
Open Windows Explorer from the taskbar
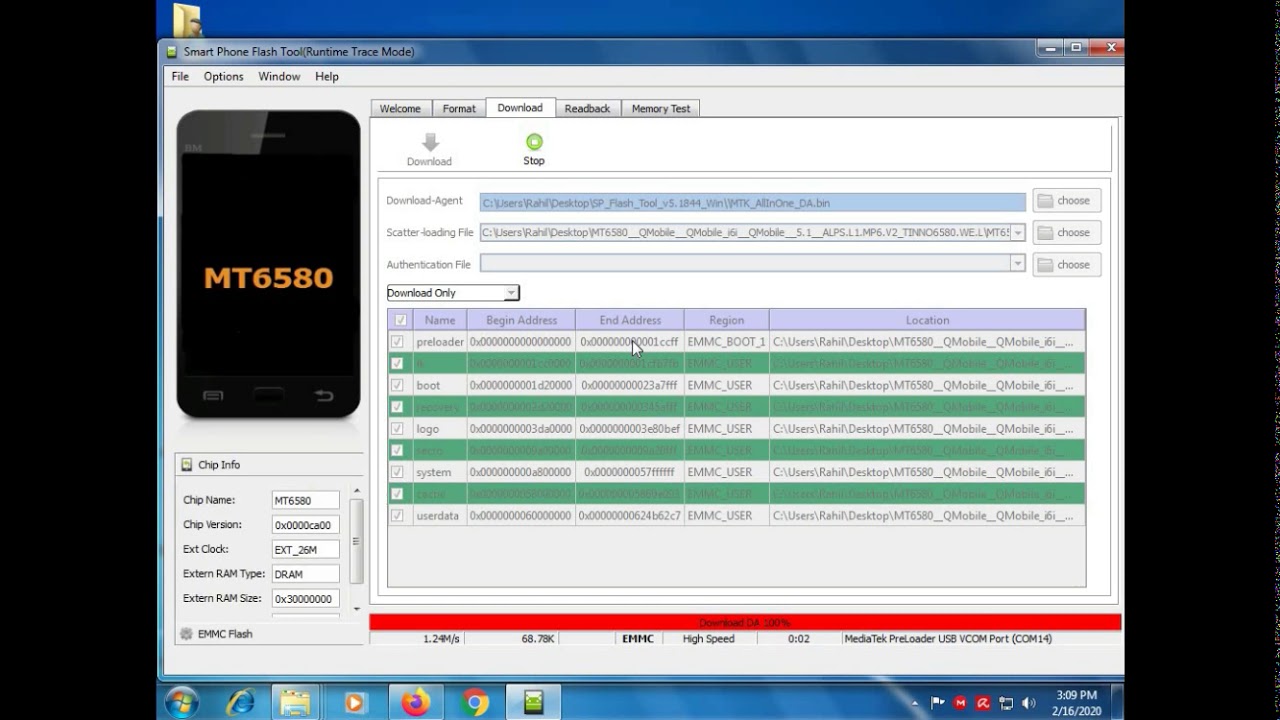click(x=295, y=702)
